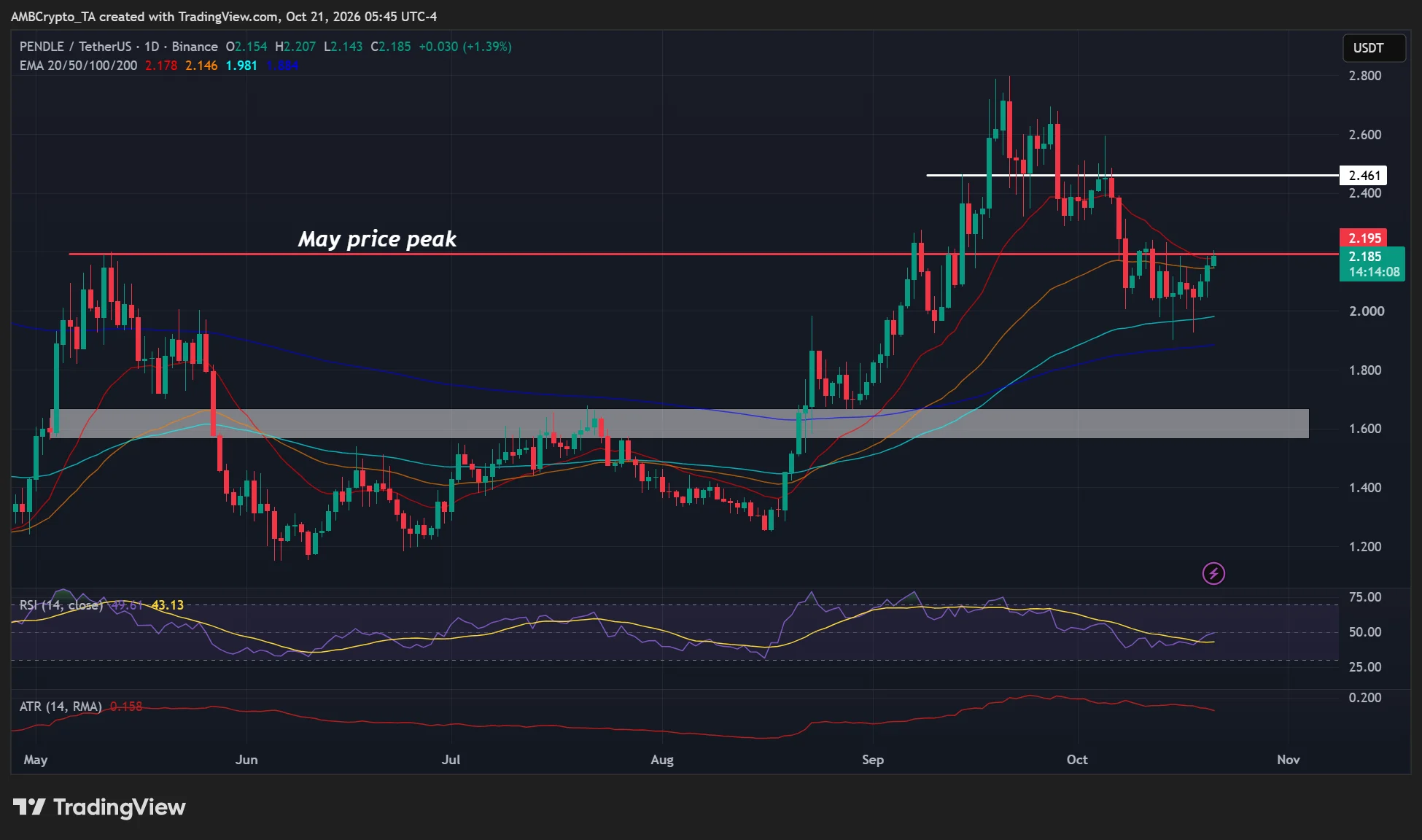Click the 2.461 price label

point(1364,176)
